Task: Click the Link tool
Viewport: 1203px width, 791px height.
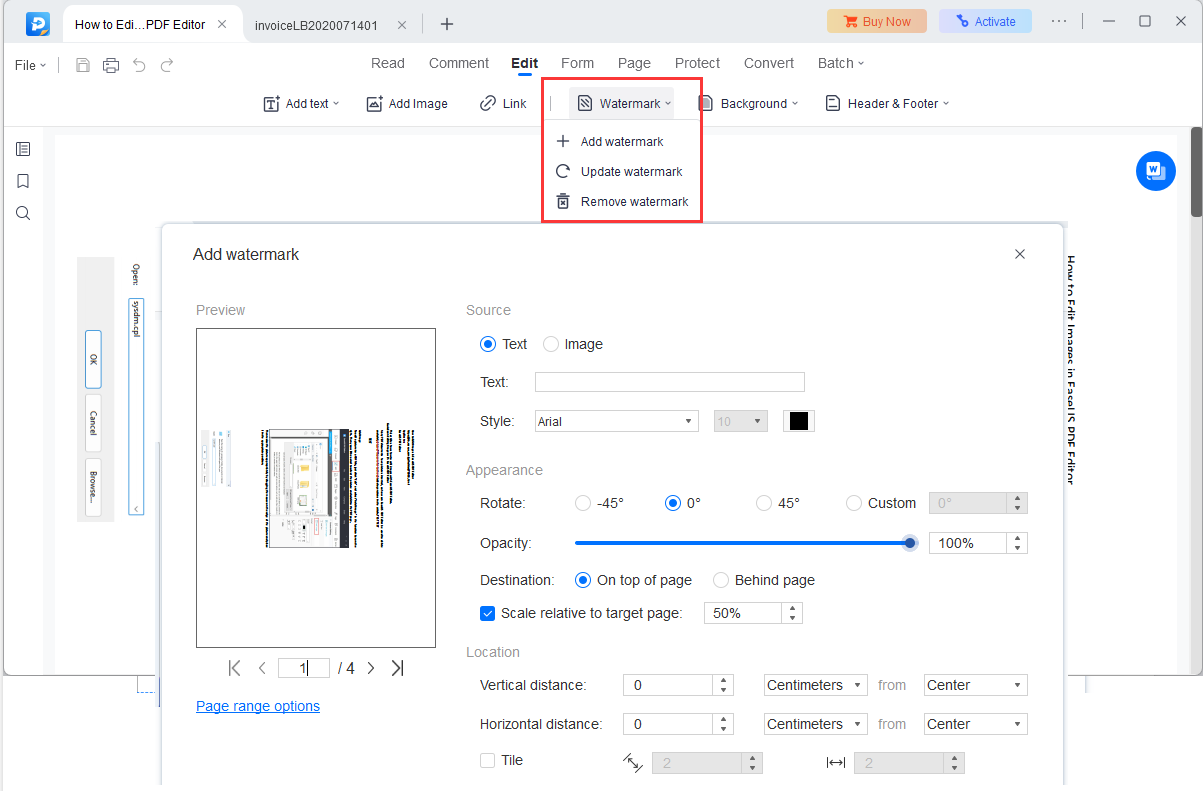Action: [503, 103]
